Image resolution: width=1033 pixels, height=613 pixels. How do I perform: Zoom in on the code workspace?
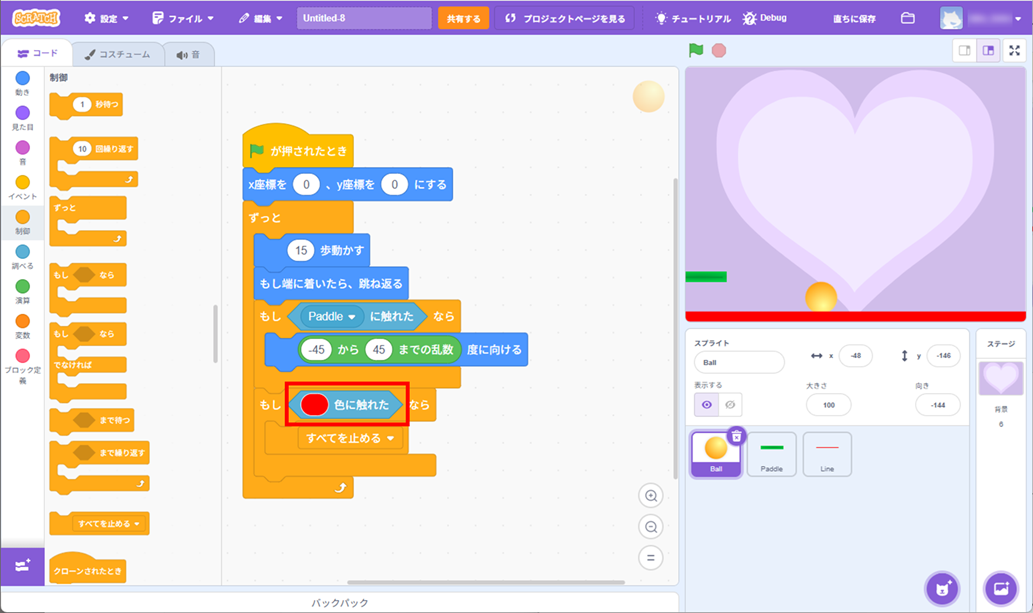(652, 496)
